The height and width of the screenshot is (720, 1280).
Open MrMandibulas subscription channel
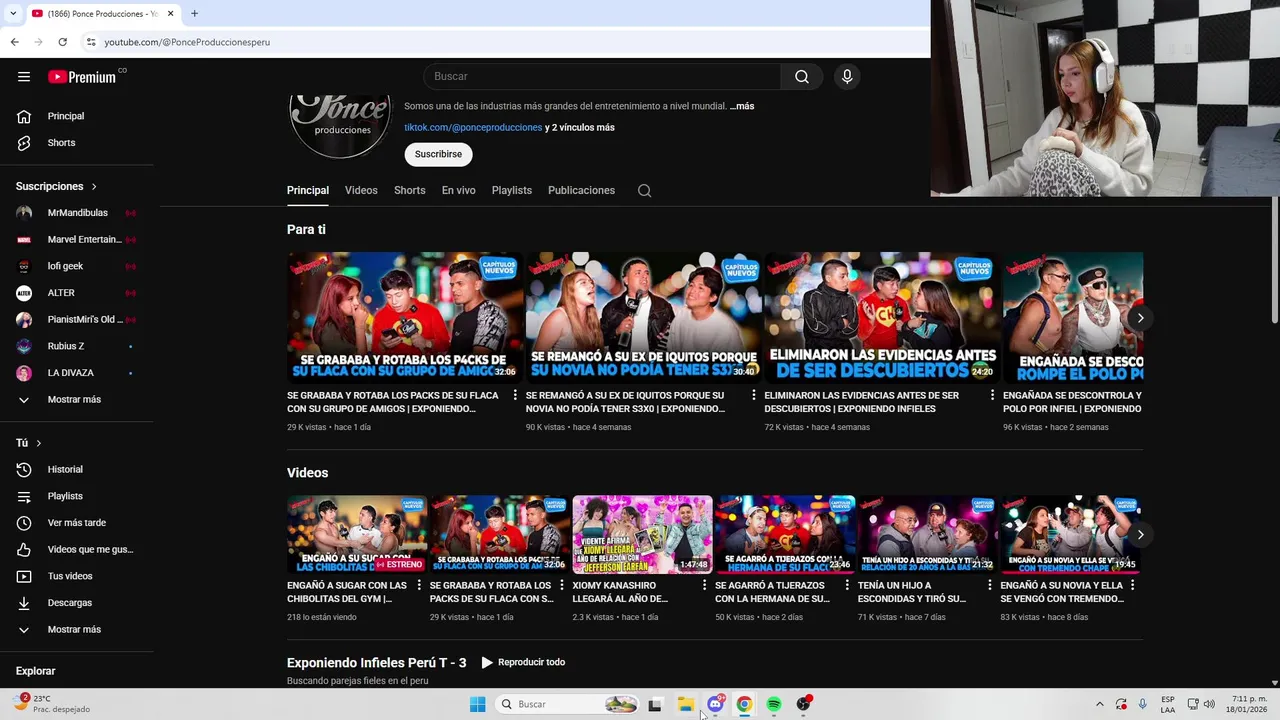(x=77, y=213)
